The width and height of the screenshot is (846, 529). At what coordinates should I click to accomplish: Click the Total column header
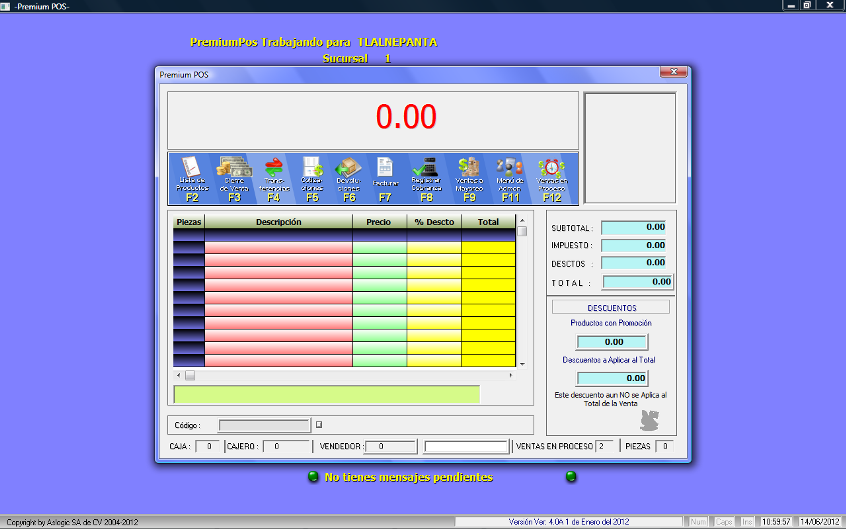pyautogui.click(x=488, y=222)
